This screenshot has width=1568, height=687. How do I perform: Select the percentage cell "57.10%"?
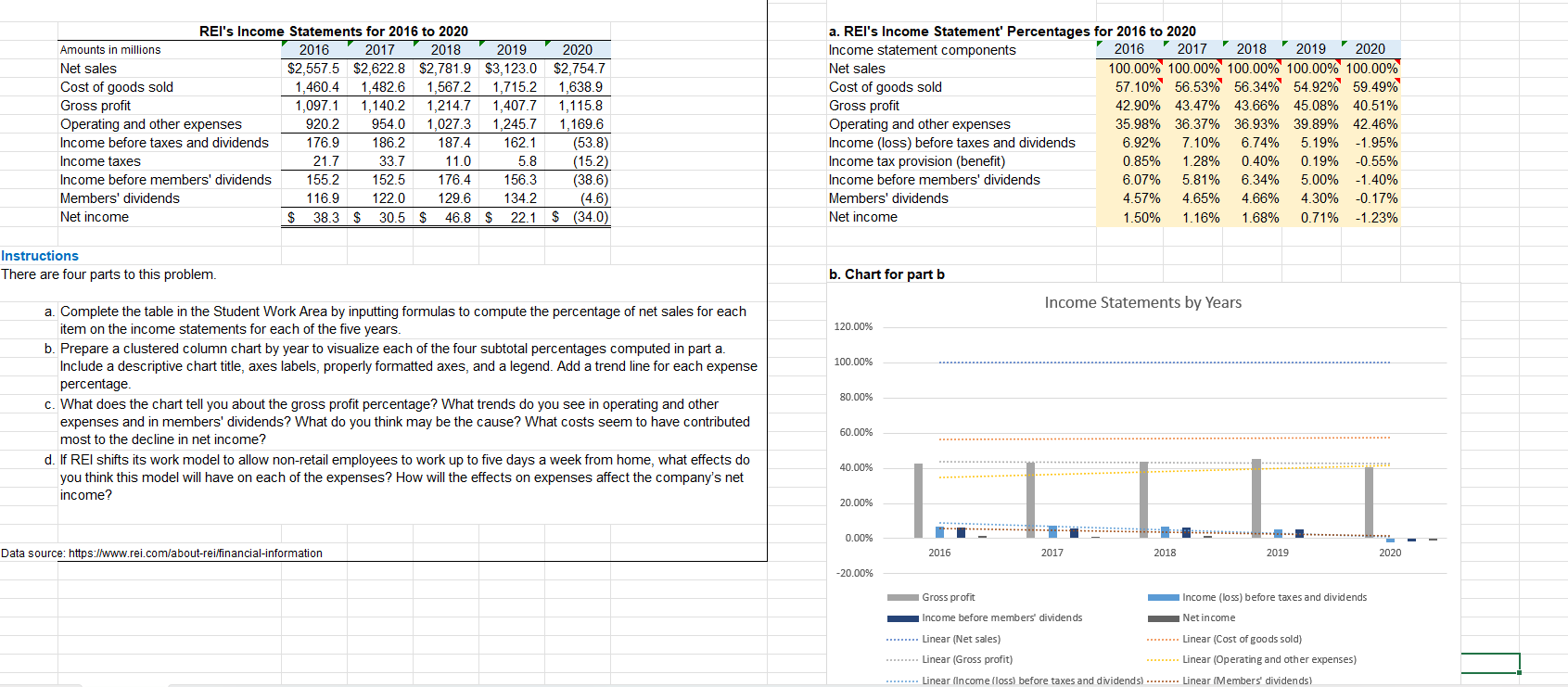tap(1138, 87)
